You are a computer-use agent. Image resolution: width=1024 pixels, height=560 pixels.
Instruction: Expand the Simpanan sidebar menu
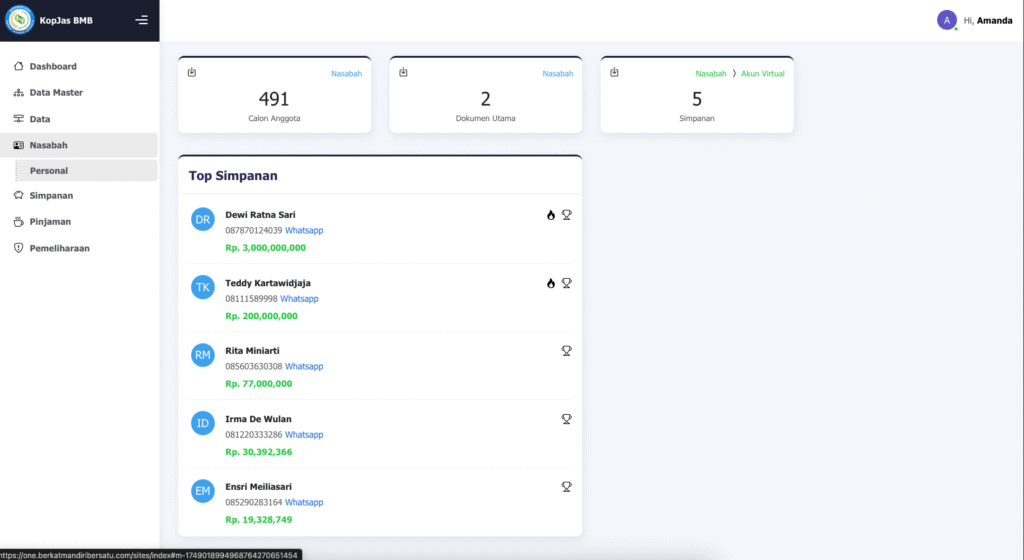pos(50,196)
